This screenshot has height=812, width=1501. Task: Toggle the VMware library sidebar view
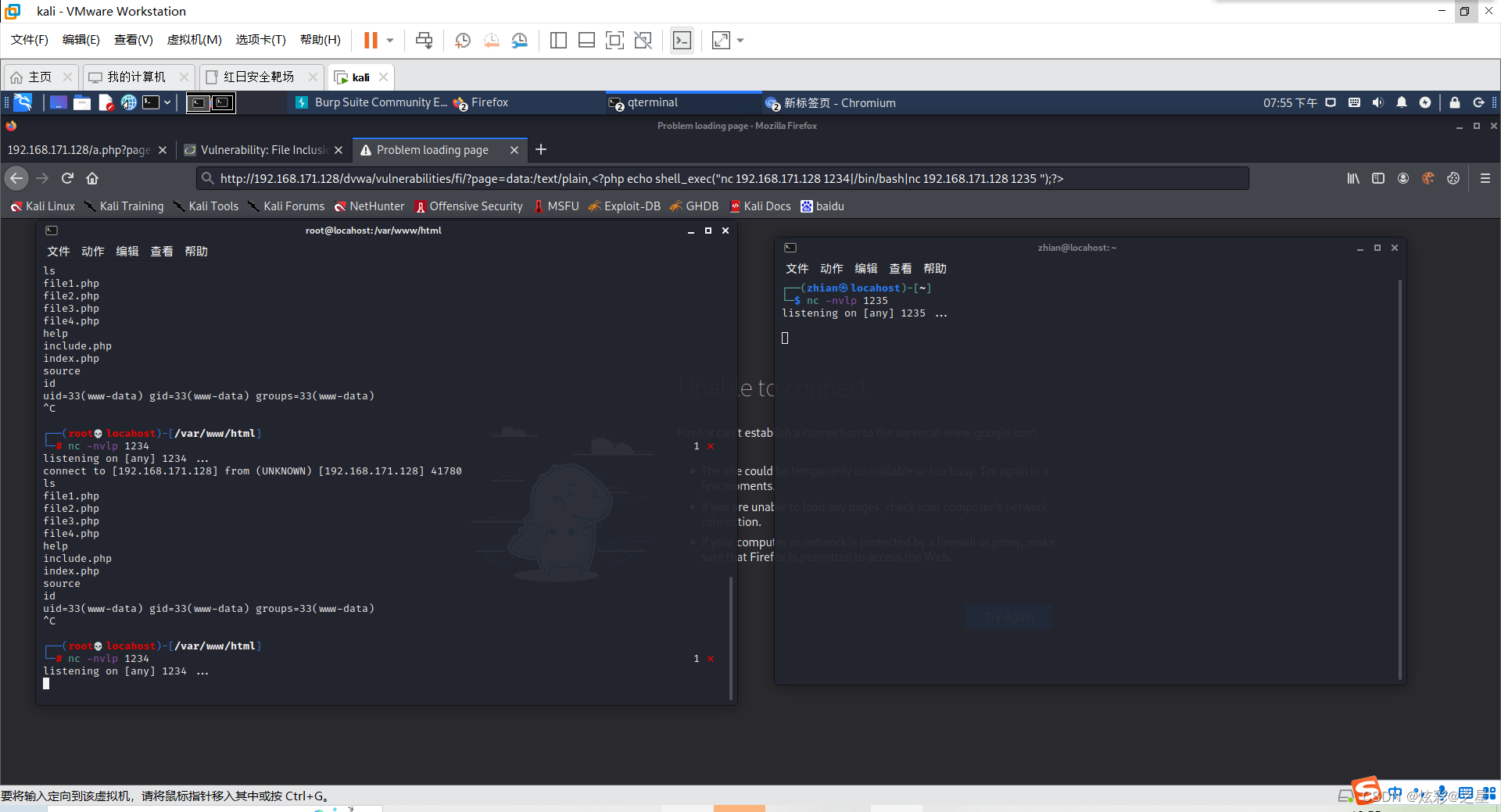[558, 40]
